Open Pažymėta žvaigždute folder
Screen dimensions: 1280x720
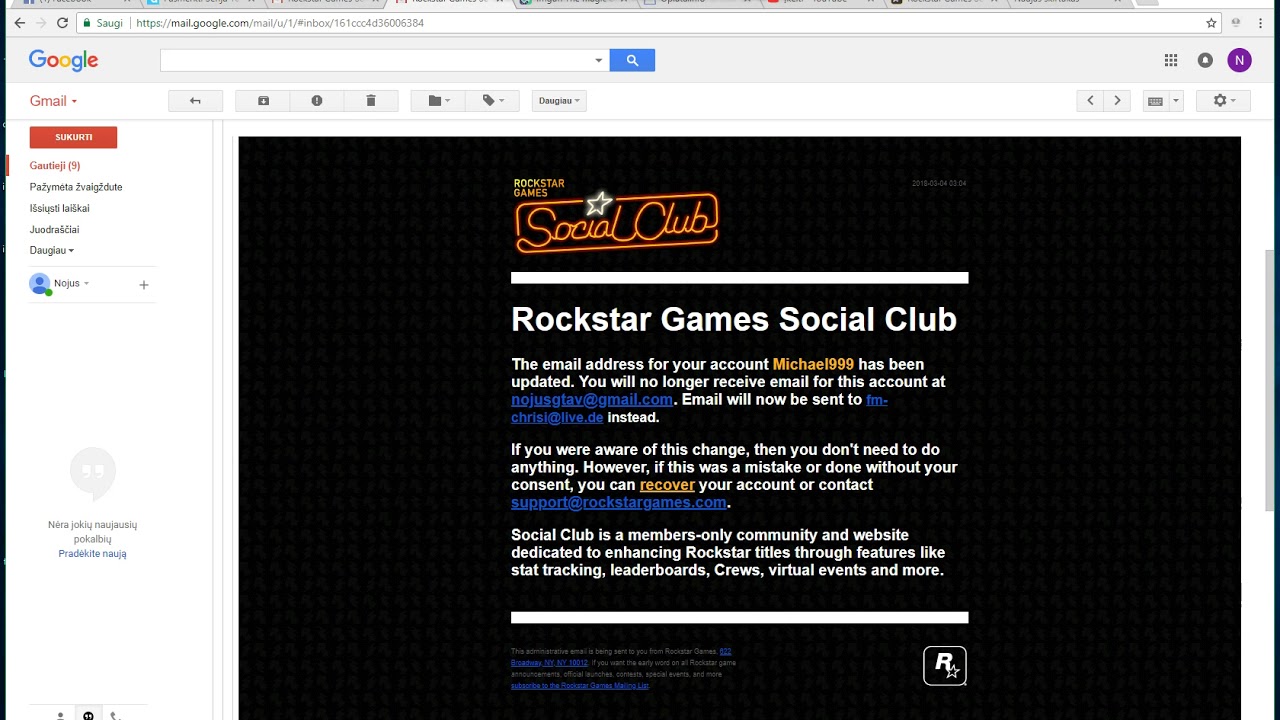(76, 187)
